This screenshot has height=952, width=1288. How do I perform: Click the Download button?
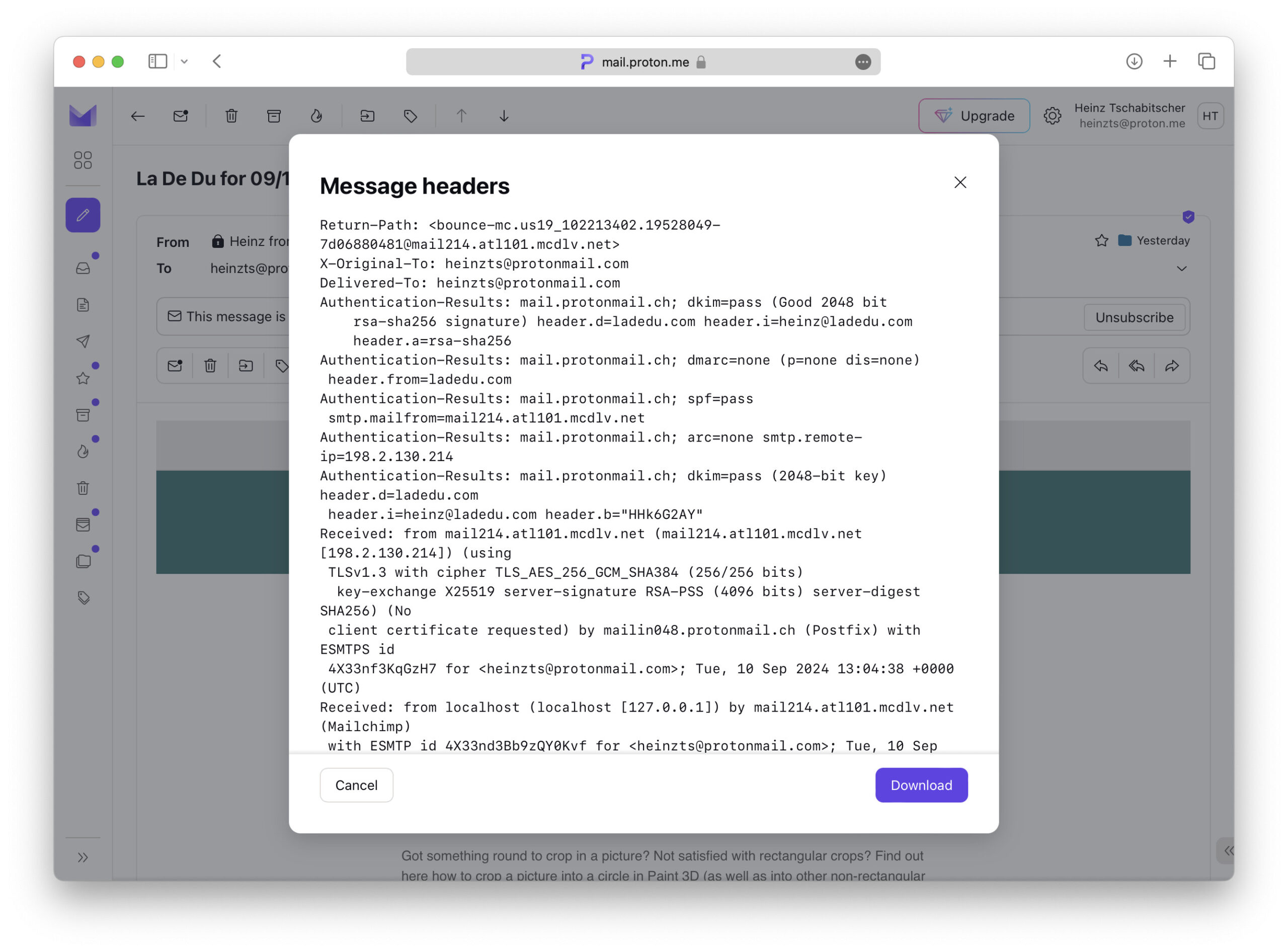(x=921, y=785)
